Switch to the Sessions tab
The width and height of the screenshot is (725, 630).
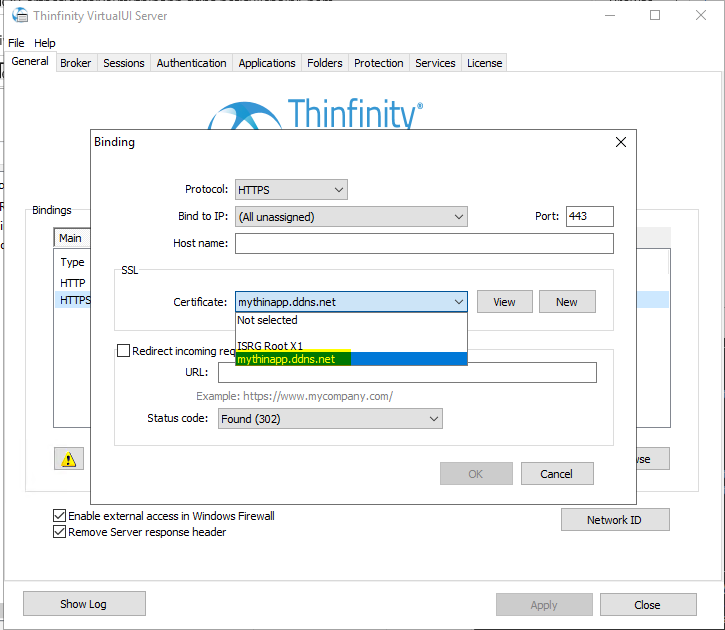pyautogui.click(x=123, y=63)
